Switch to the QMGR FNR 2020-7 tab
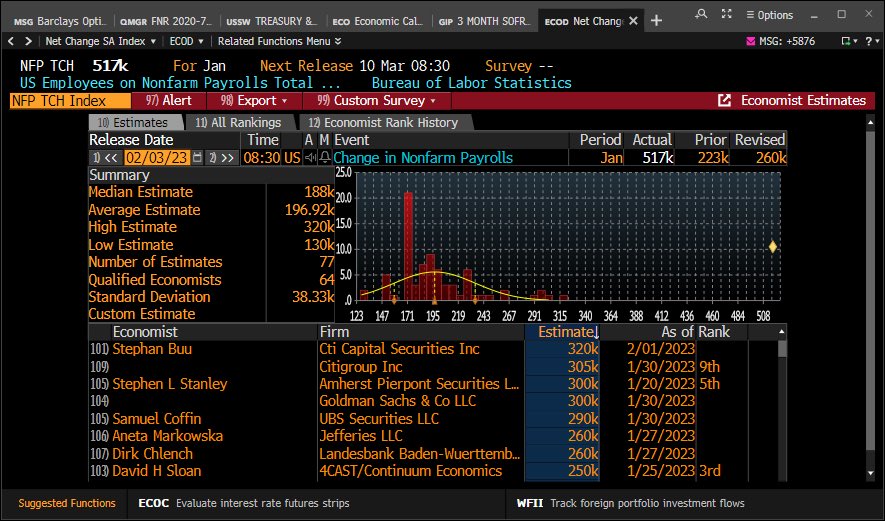Viewport: 885px width, 521px height. 165,21
